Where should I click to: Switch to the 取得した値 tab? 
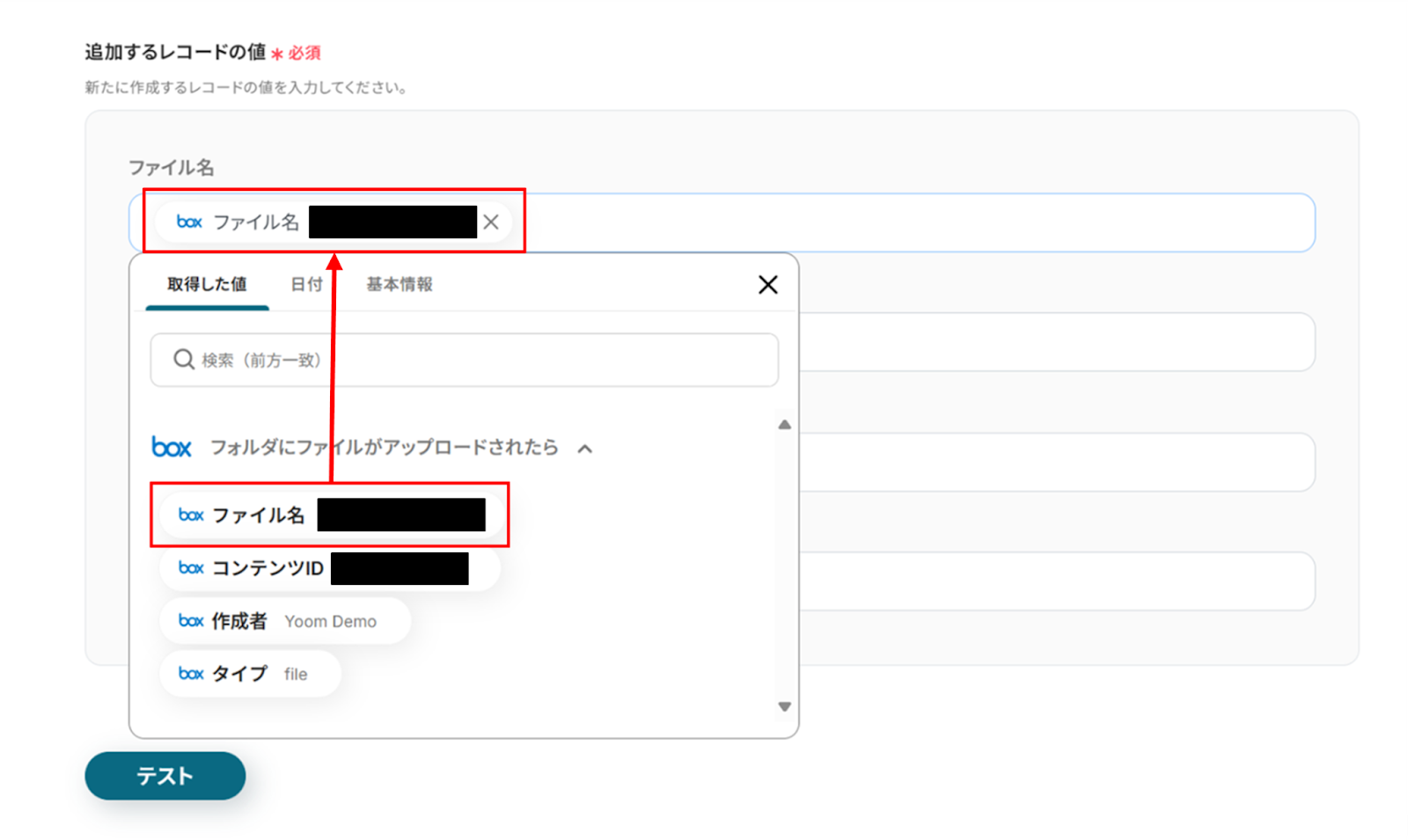pyautogui.click(x=207, y=285)
